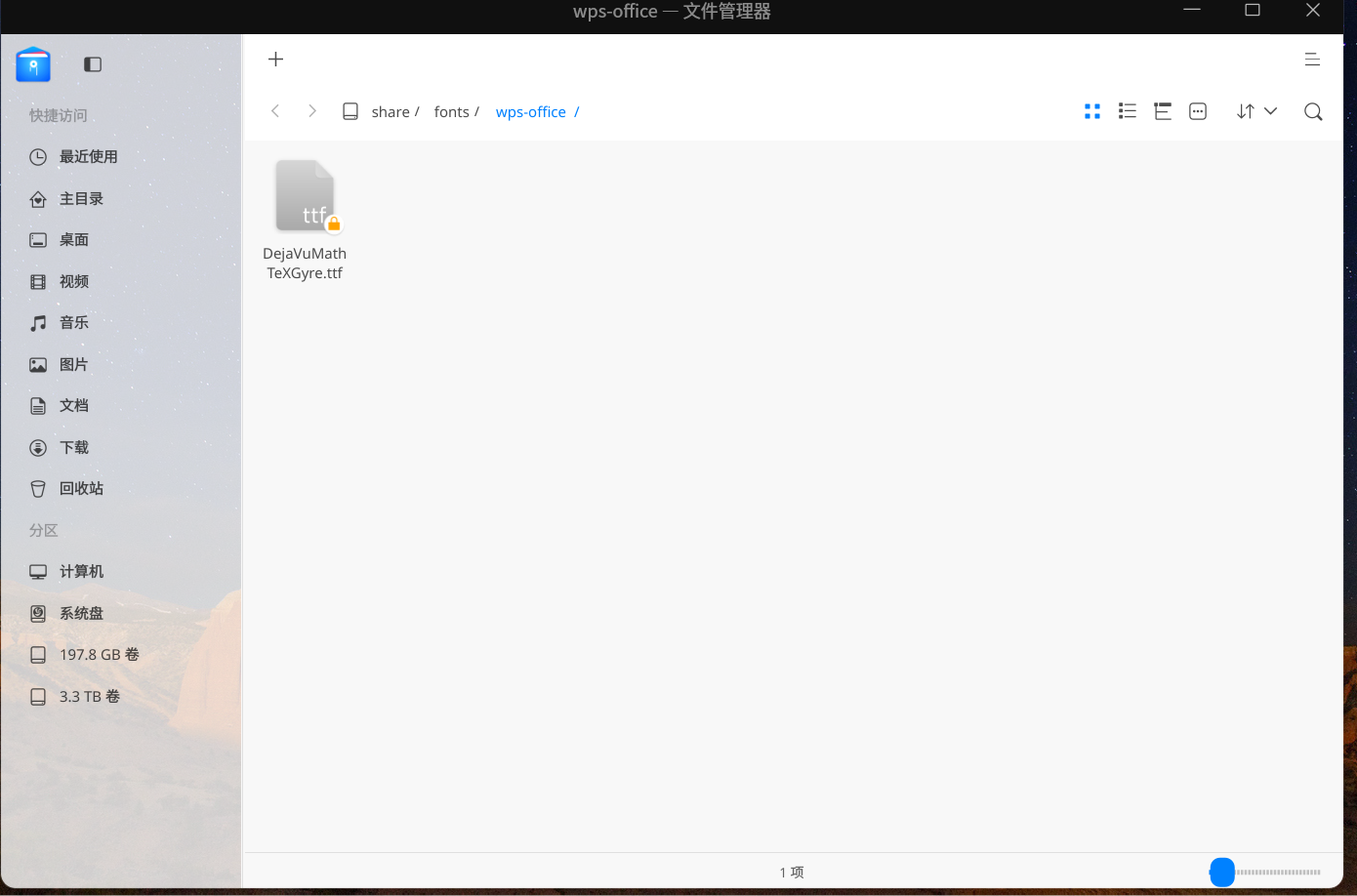Navigate to share breadcrumb
The width and height of the screenshot is (1357, 896).
click(391, 112)
